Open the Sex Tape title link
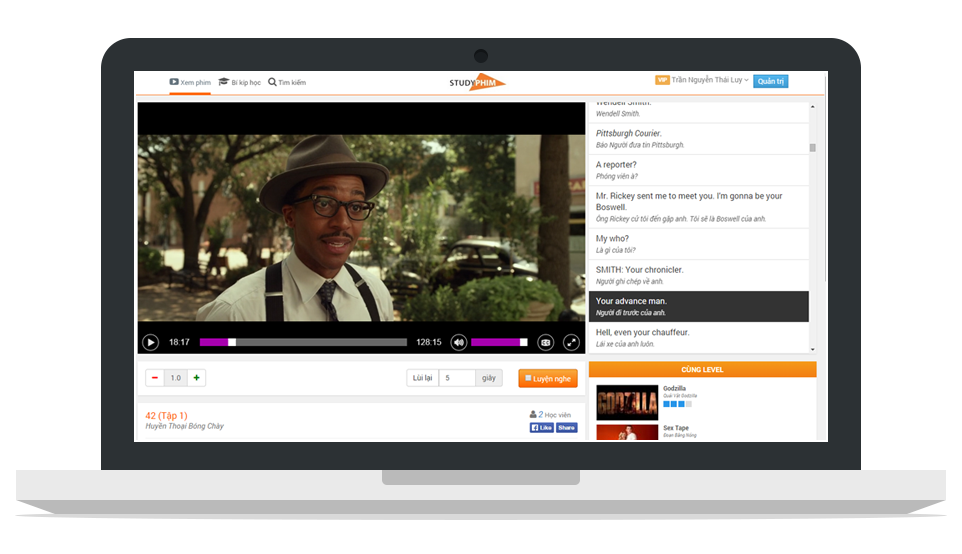 pos(676,428)
